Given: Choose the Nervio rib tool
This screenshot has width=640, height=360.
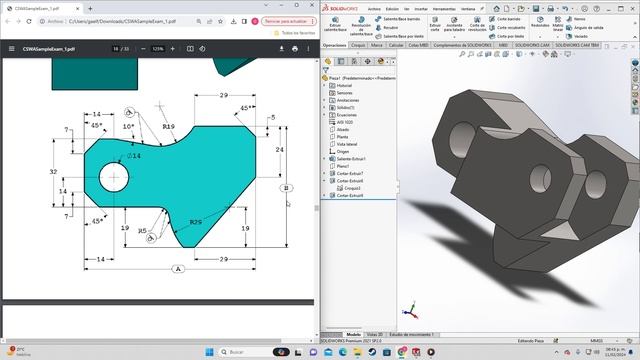Looking at the screenshot, I should (x=576, y=19).
